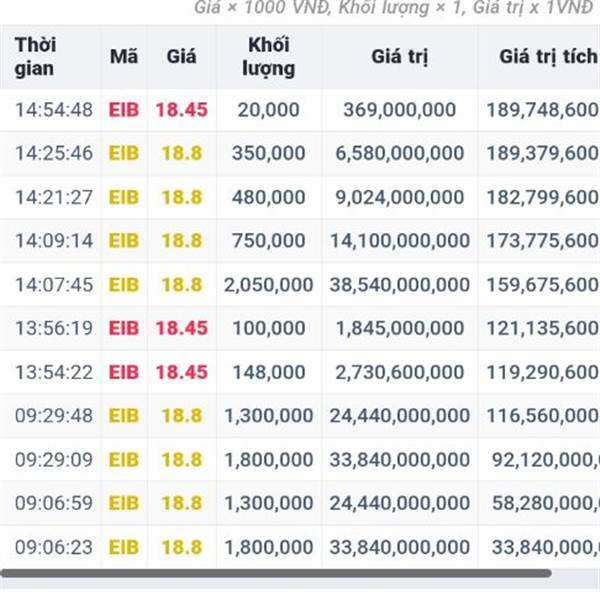600x600 pixels.
Task: Click the Thời gian column header
Action: tap(35, 57)
